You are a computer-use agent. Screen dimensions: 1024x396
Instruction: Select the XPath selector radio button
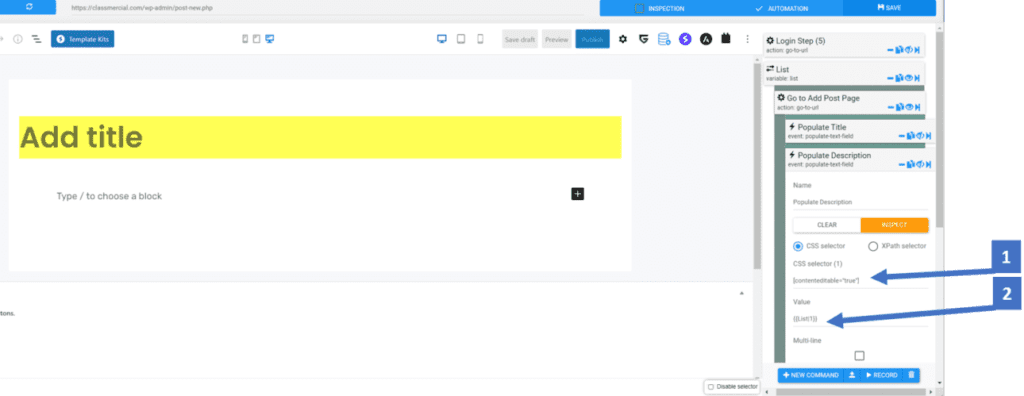pyautogui.click(x=873, y=246)
